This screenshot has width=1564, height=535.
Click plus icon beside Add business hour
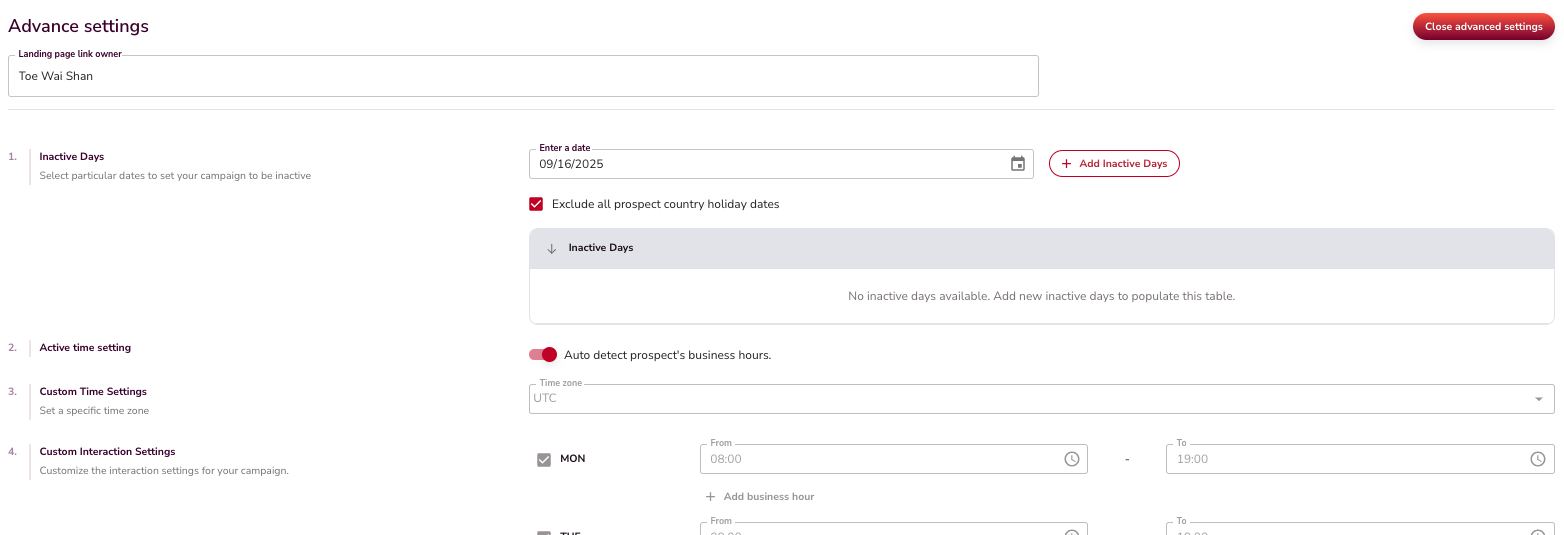point(710,497)
